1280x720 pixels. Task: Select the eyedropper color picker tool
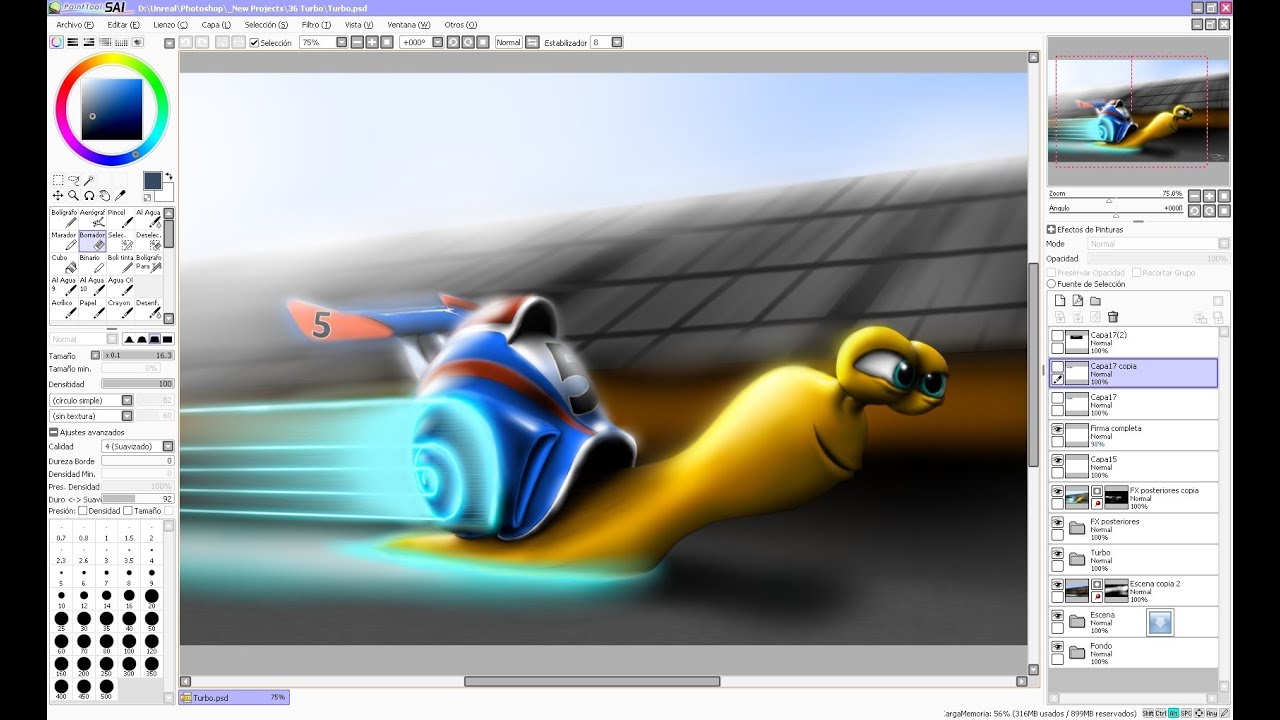pos(121,196)
